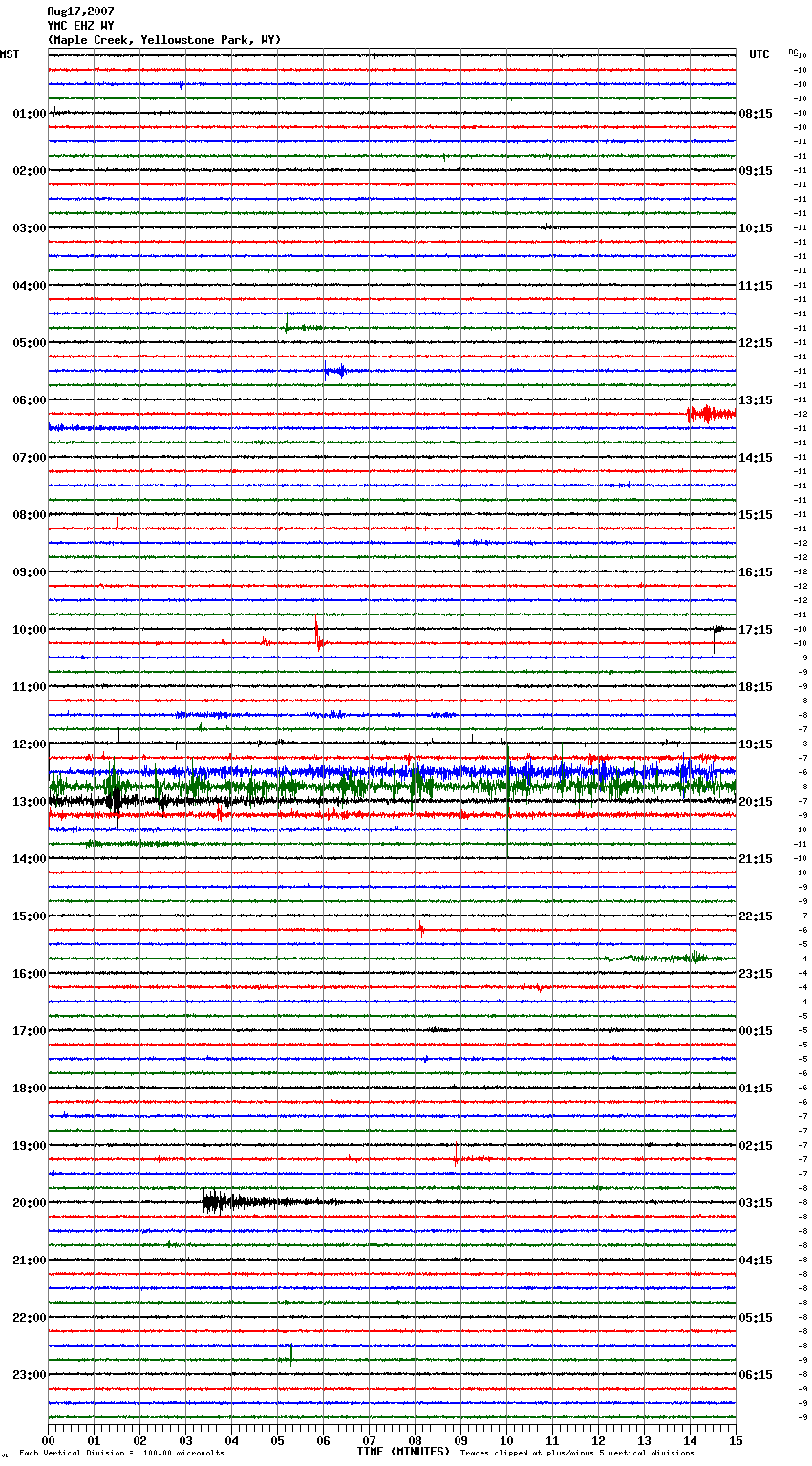
Task: Choose the 19:15 UTC time label
Action: point(756,744)
